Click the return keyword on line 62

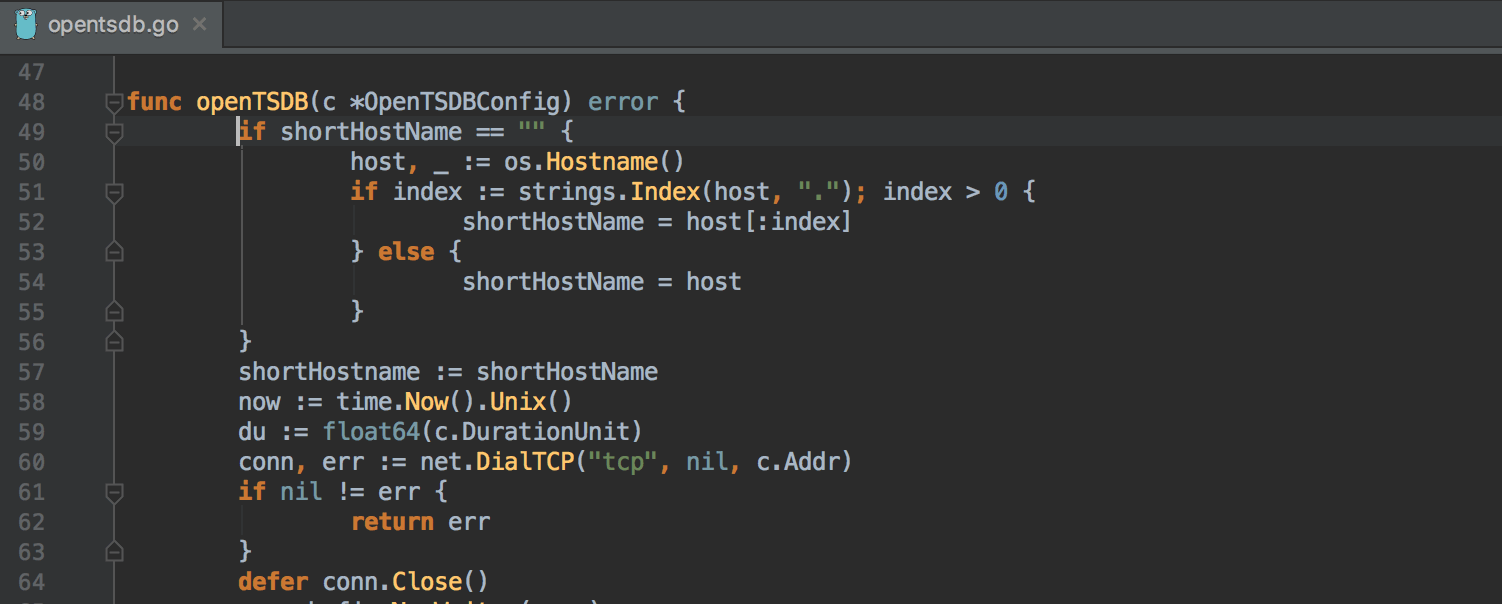tap(392, 522)
